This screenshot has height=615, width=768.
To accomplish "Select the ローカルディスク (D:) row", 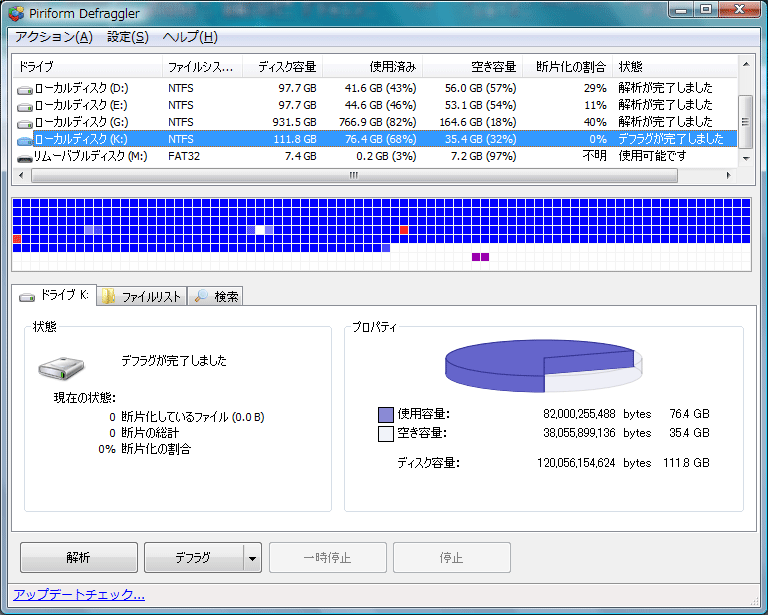I will pyautogui.click(x=375, y=88).
